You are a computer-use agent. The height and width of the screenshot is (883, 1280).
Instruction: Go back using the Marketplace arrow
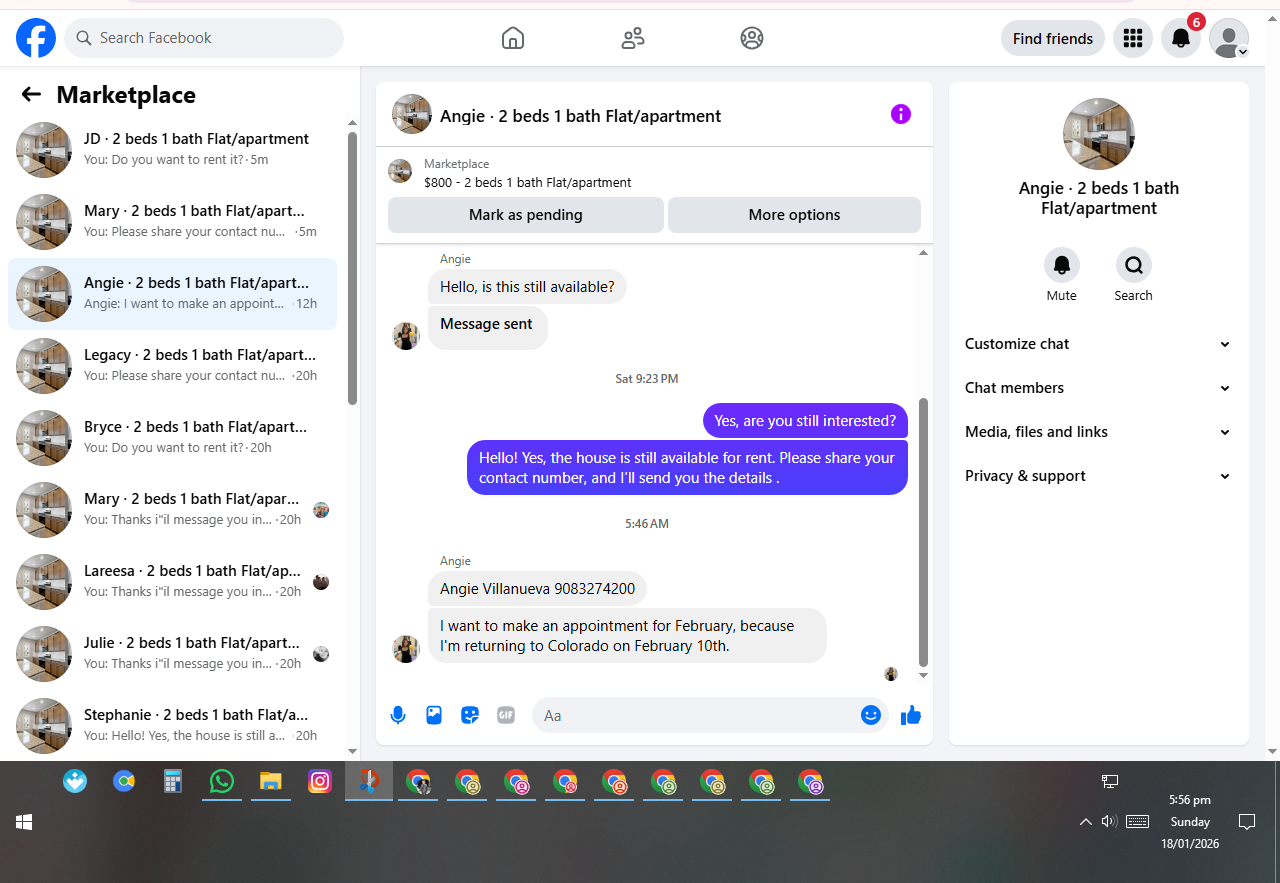coord(31,95)
